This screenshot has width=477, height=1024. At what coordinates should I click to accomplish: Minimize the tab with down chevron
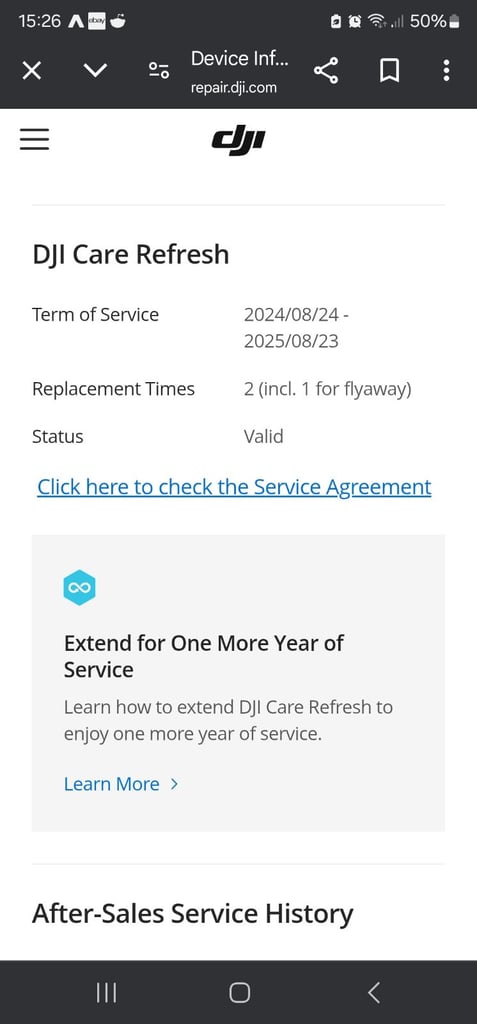(95, 69)
